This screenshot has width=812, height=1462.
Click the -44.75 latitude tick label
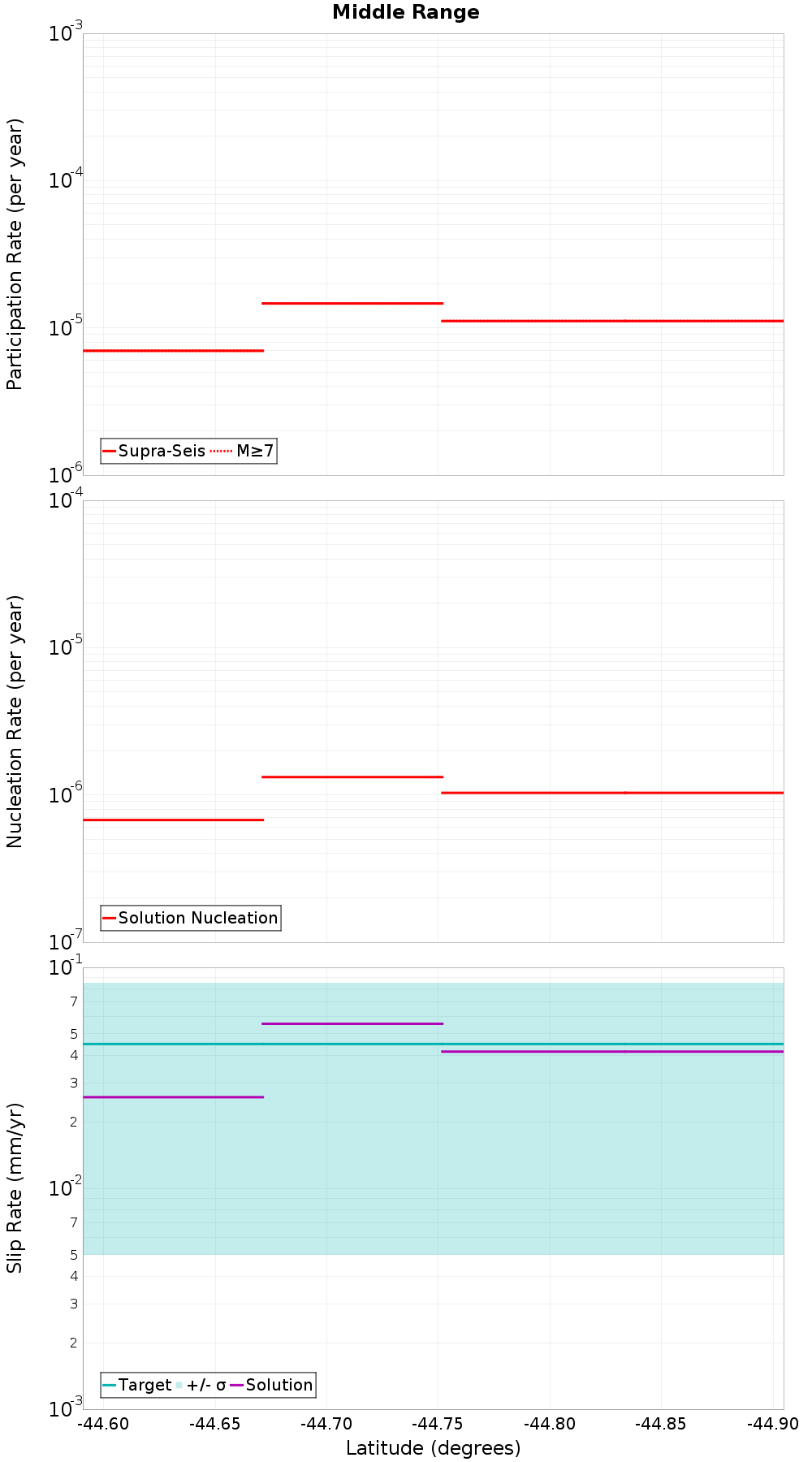coord(438,1424)
